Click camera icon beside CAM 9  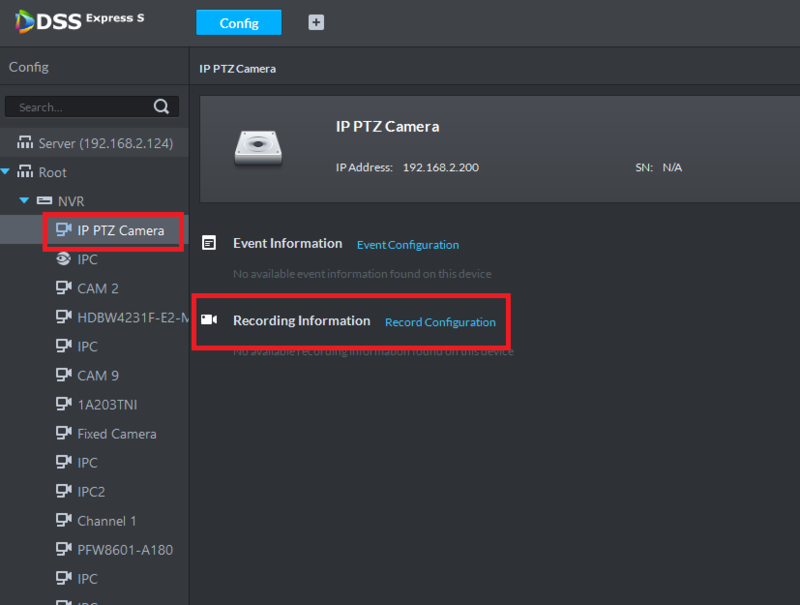[63, 375]
